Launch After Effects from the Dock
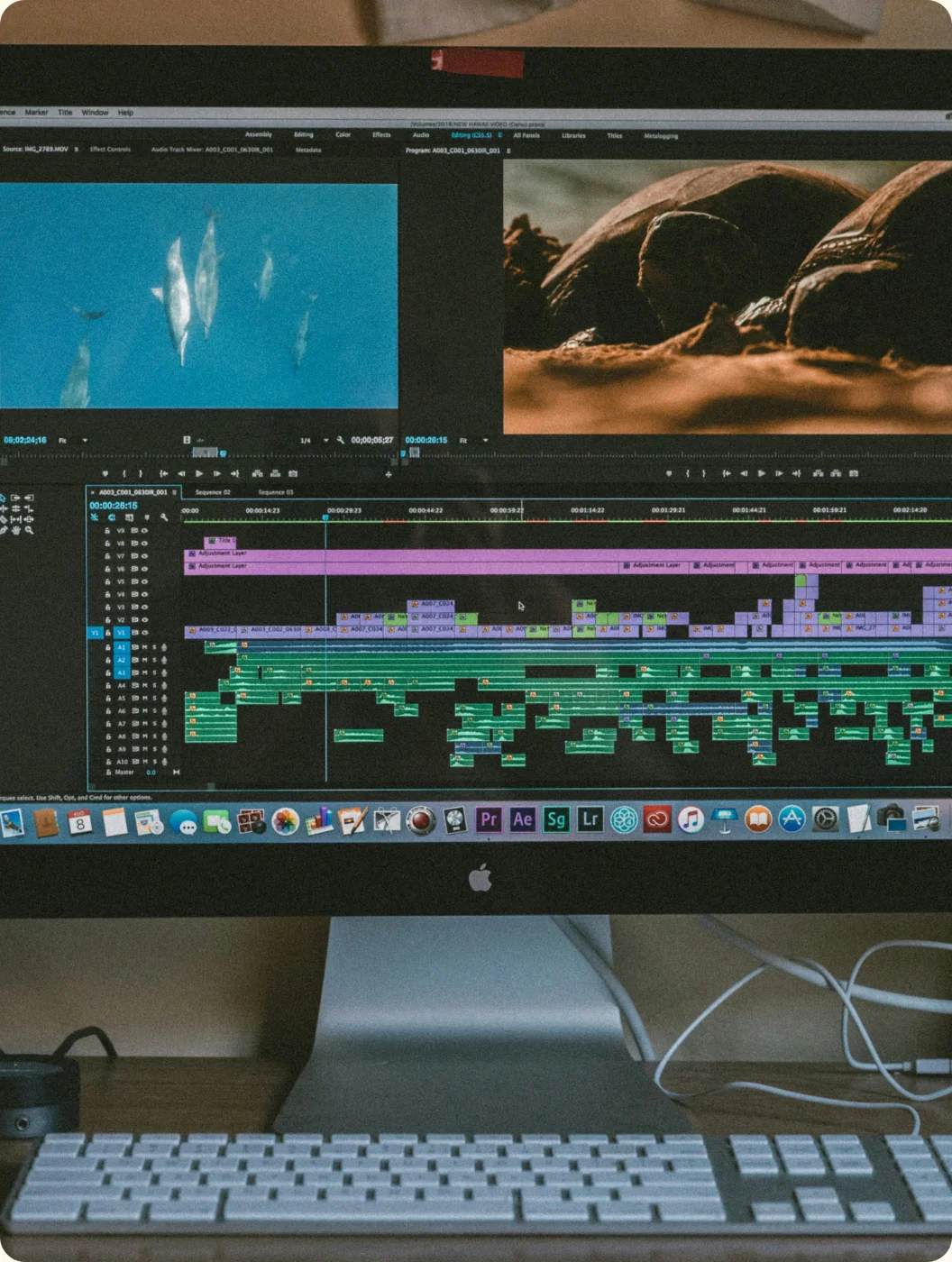 [x=522, y=819]
